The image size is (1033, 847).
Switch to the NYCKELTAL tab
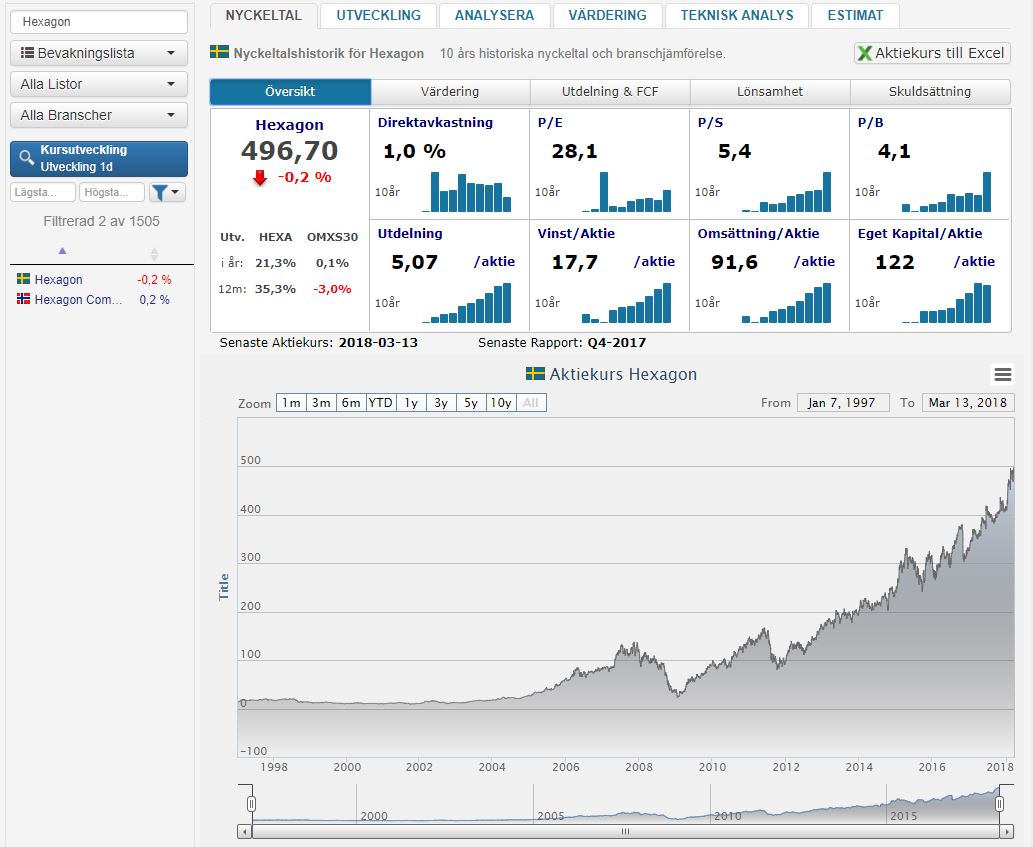264,16
